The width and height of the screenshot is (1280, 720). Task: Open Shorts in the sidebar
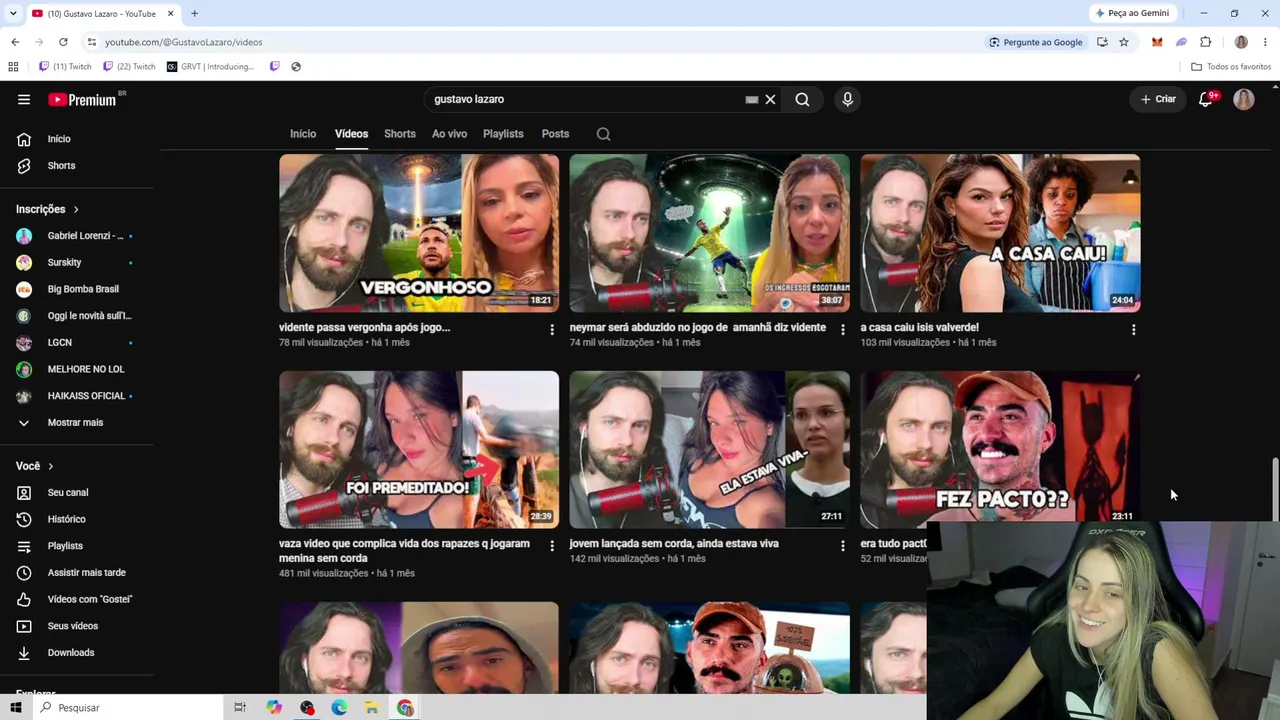click(x=76, y=166)
